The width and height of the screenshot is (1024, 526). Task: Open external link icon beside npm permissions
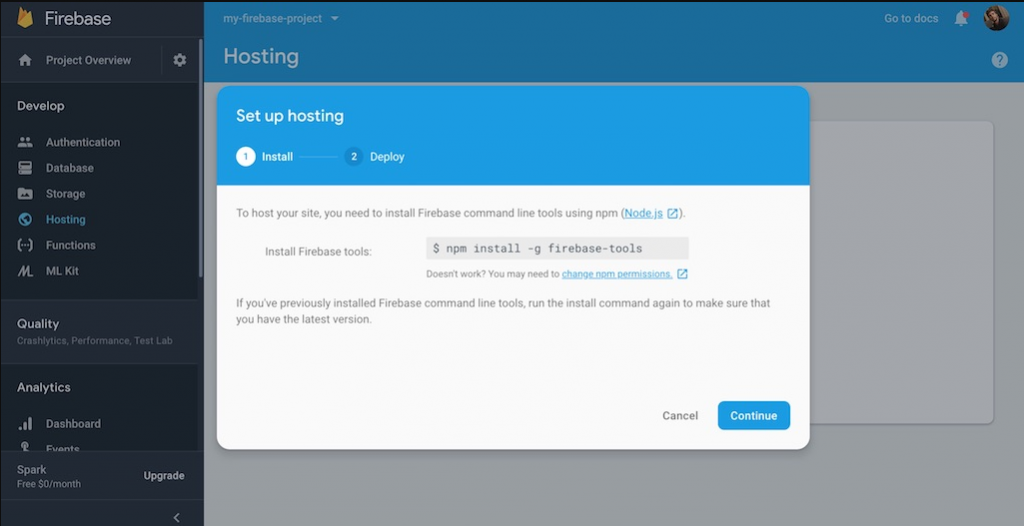click(x=682, y=274)
